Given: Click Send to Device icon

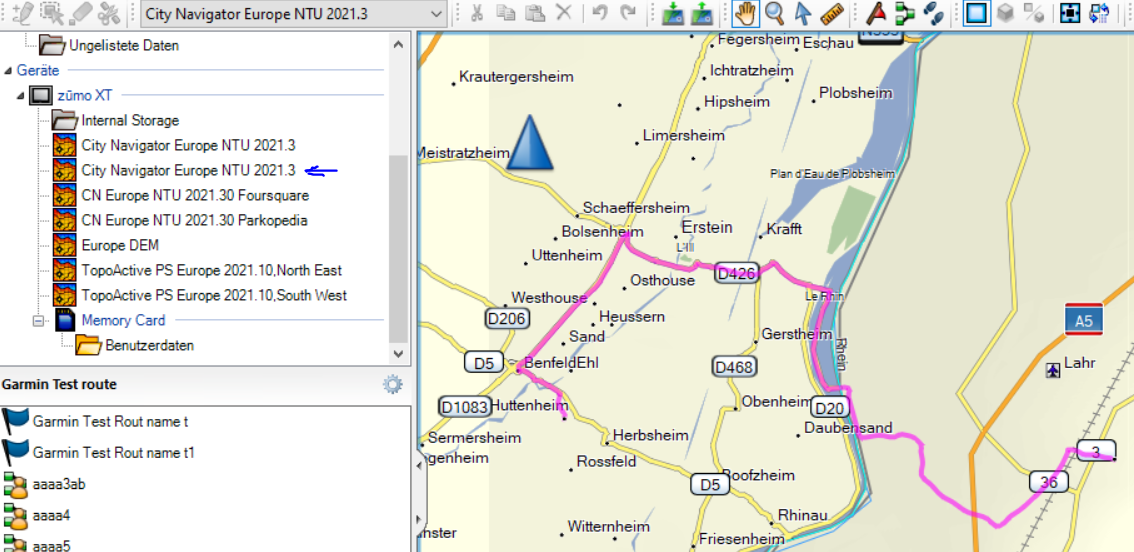Looking at the screenshot, I should (673, 13).
